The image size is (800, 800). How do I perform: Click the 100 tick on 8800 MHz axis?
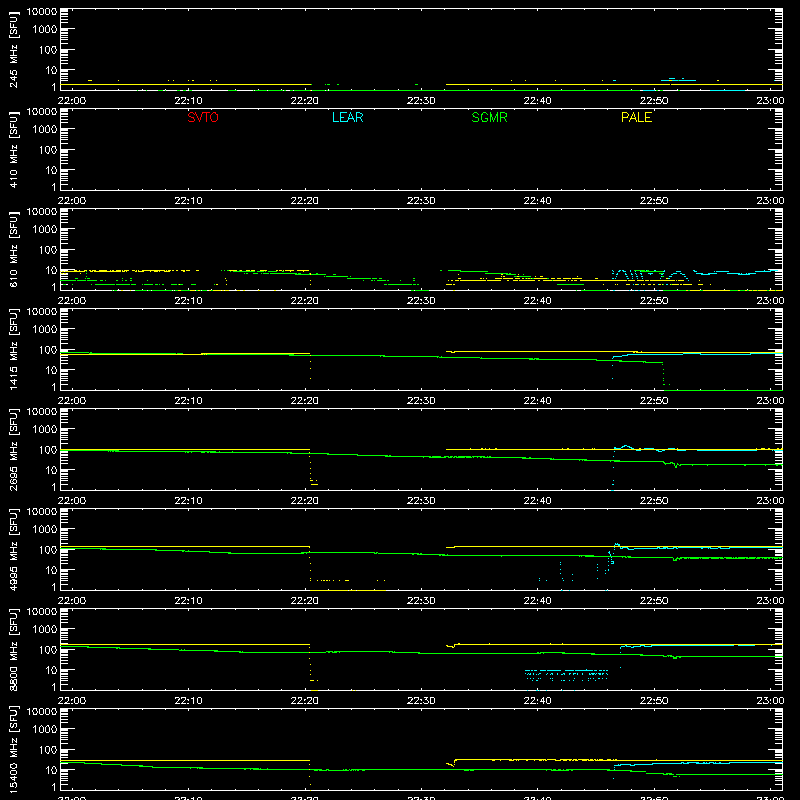(x=48, y=649)
